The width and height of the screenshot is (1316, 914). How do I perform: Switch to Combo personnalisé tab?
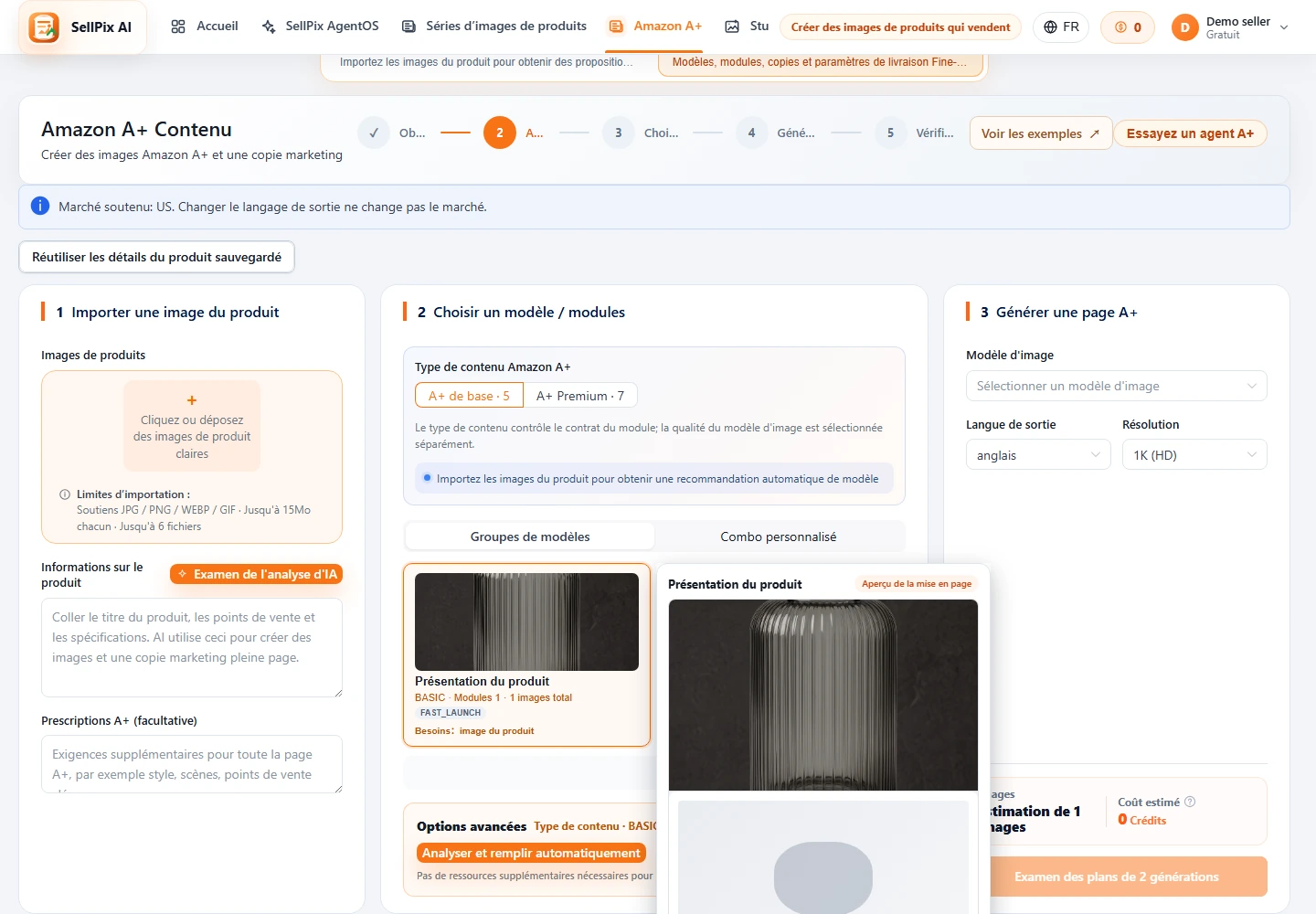(x=779, y=537)
